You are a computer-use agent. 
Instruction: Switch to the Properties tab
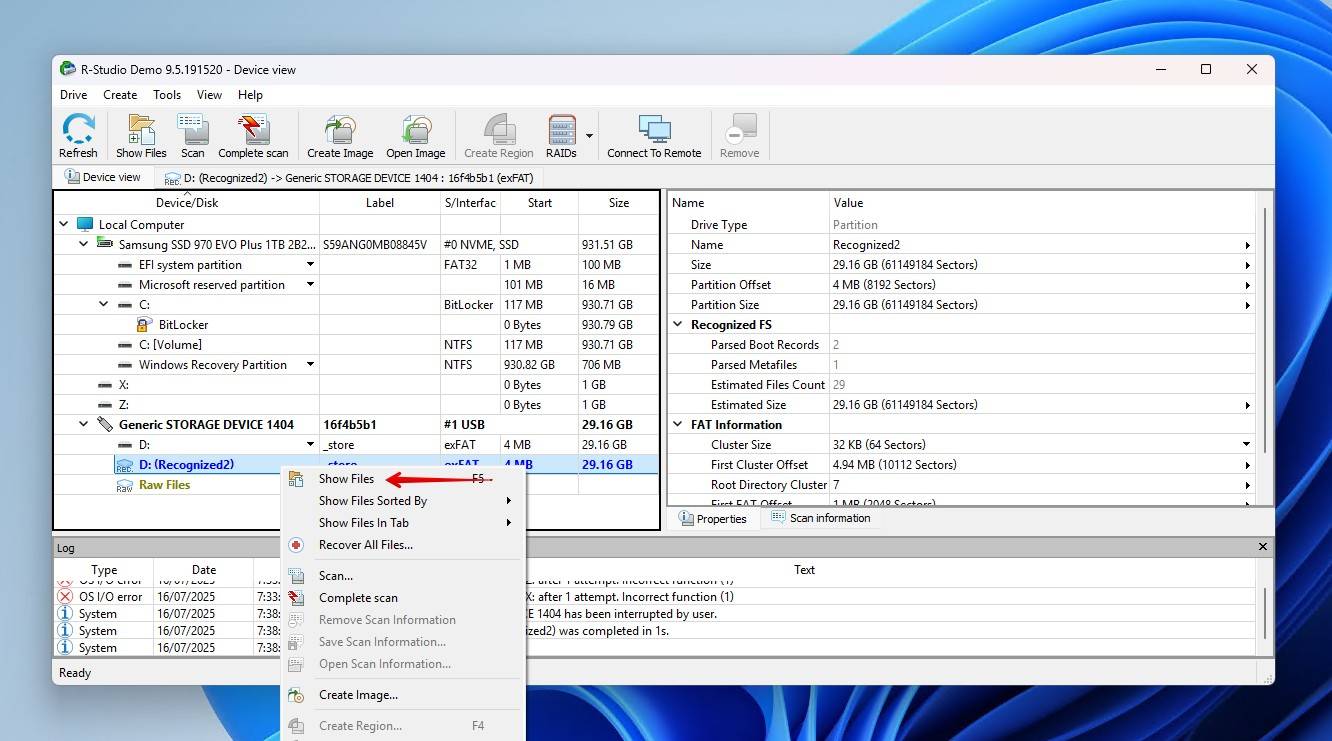pos(713,519)
